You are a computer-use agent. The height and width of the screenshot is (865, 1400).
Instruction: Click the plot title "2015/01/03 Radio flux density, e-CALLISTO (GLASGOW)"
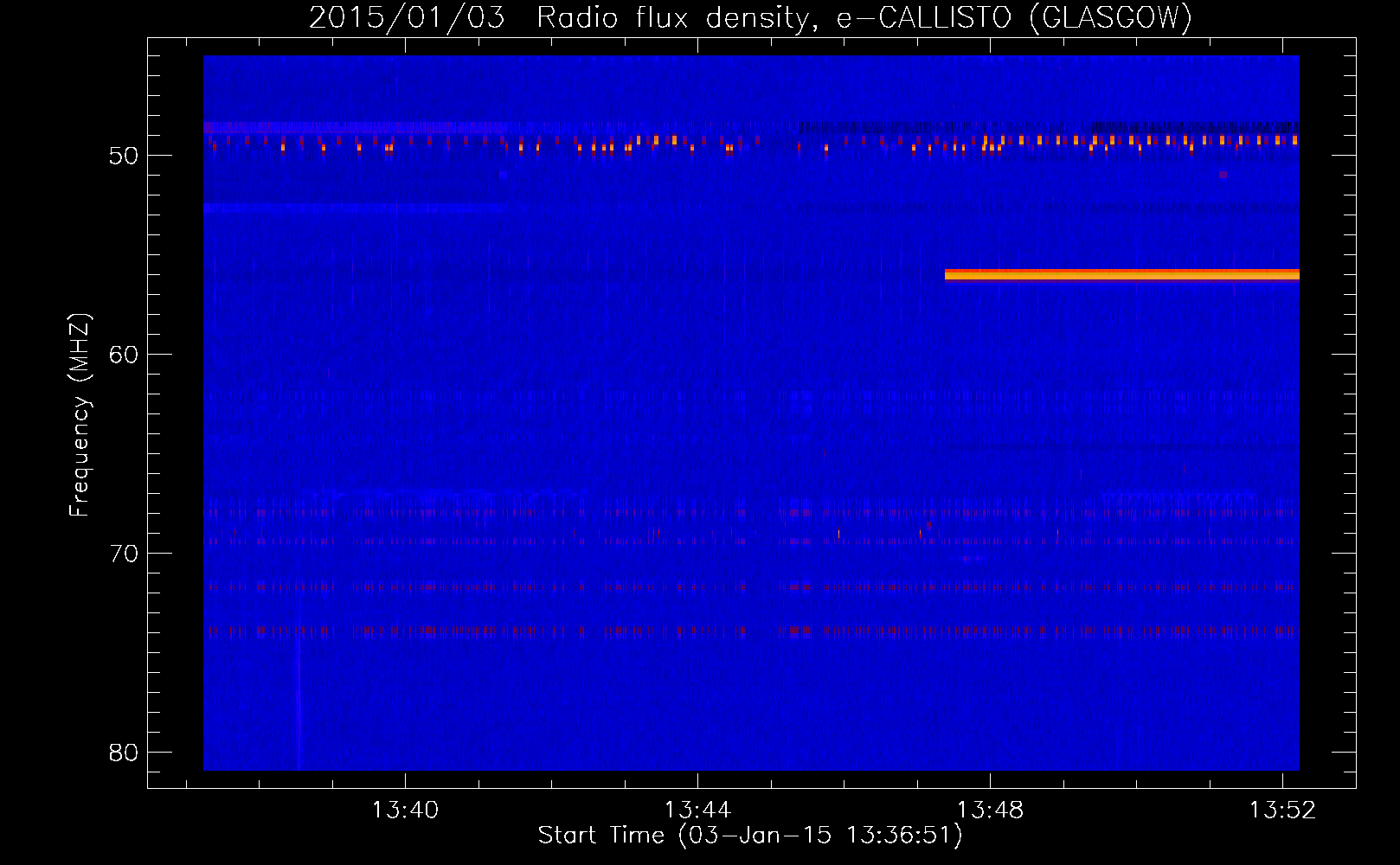coord(750,18)
